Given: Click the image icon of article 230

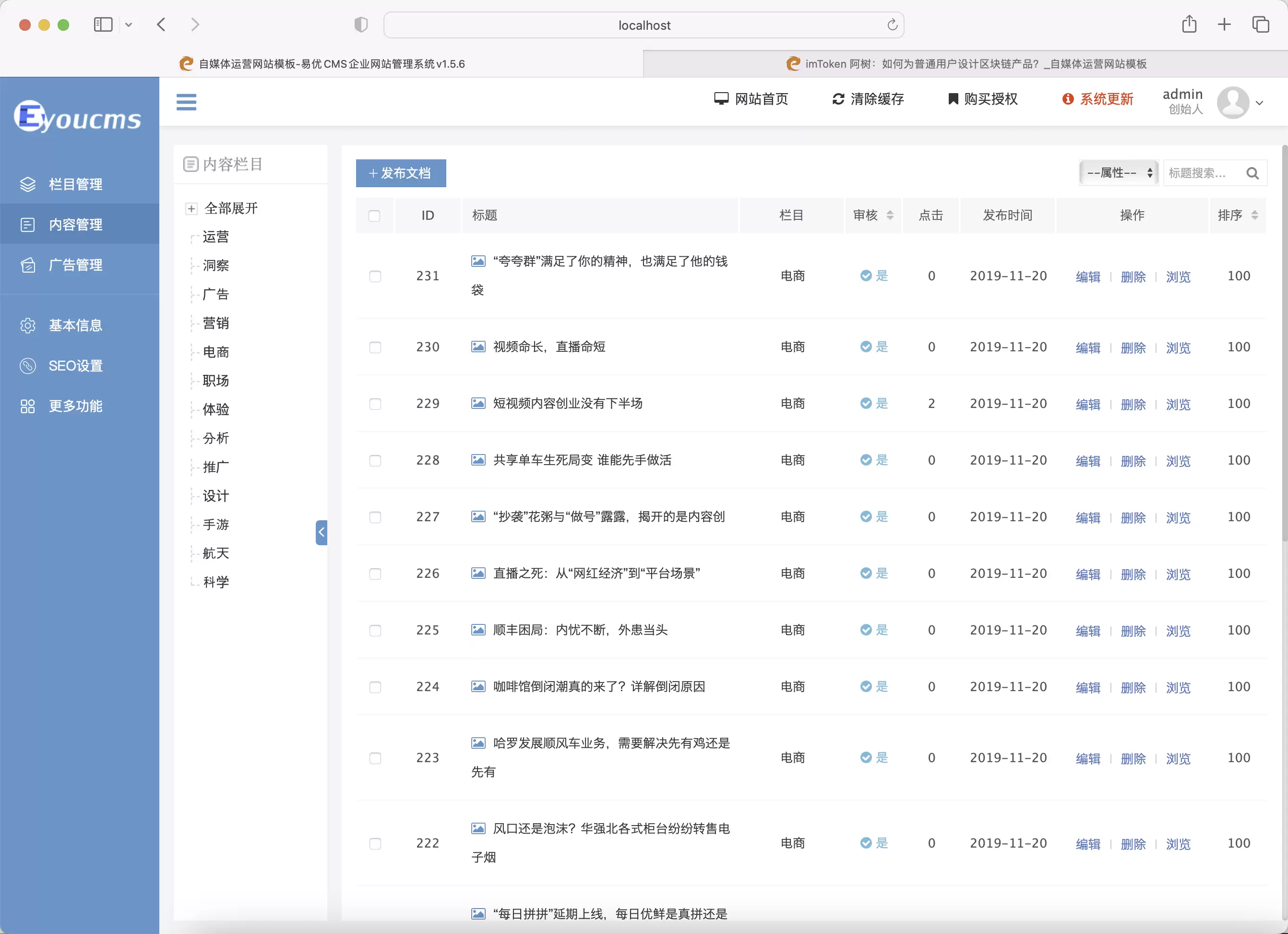Looking at the screenshot, I should [478, 347].
